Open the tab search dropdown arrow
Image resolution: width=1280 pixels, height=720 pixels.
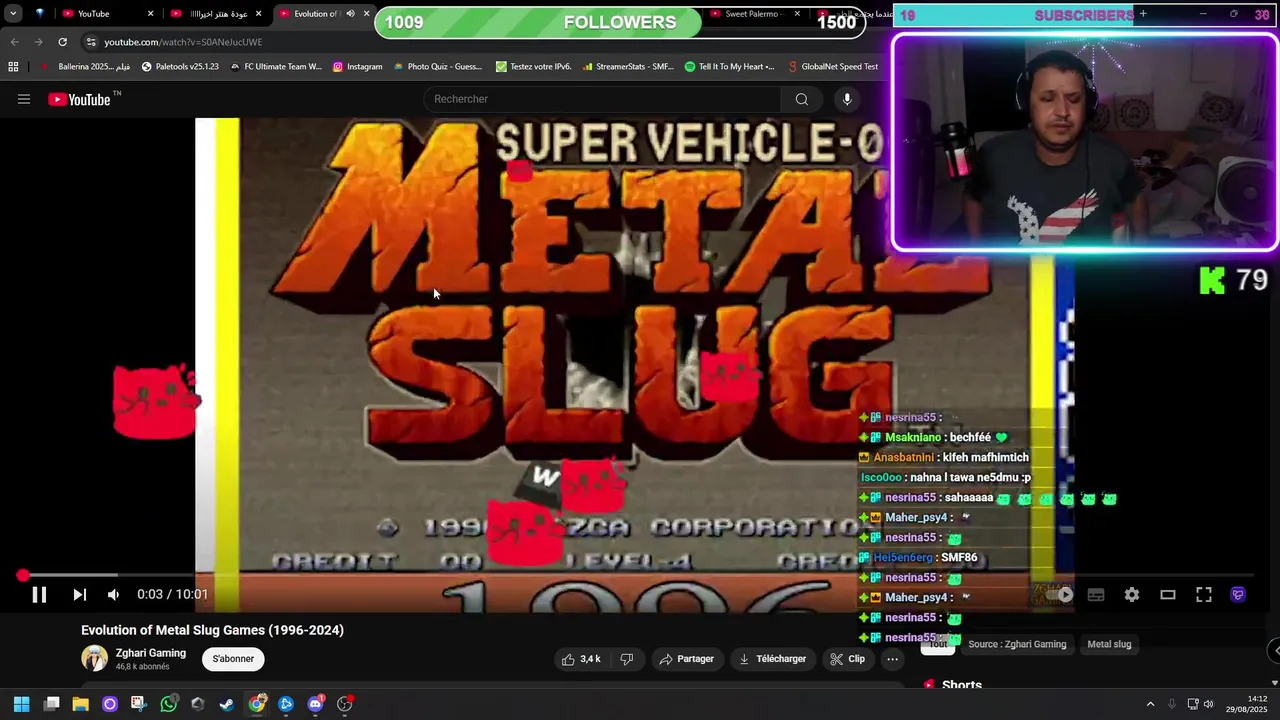[13, 14]
